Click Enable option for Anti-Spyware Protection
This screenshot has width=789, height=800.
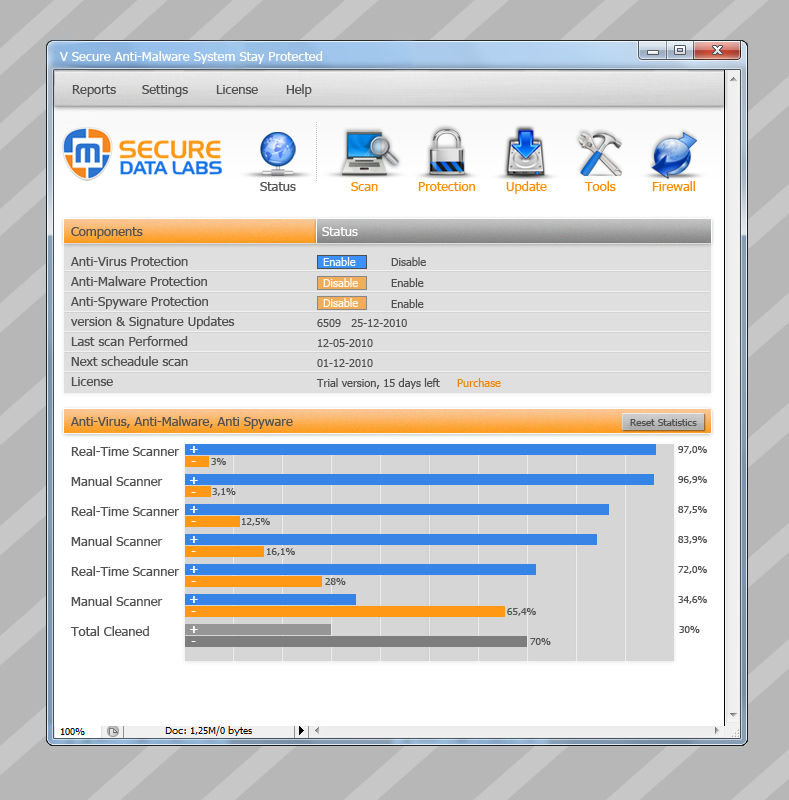[x=407, y=304]
